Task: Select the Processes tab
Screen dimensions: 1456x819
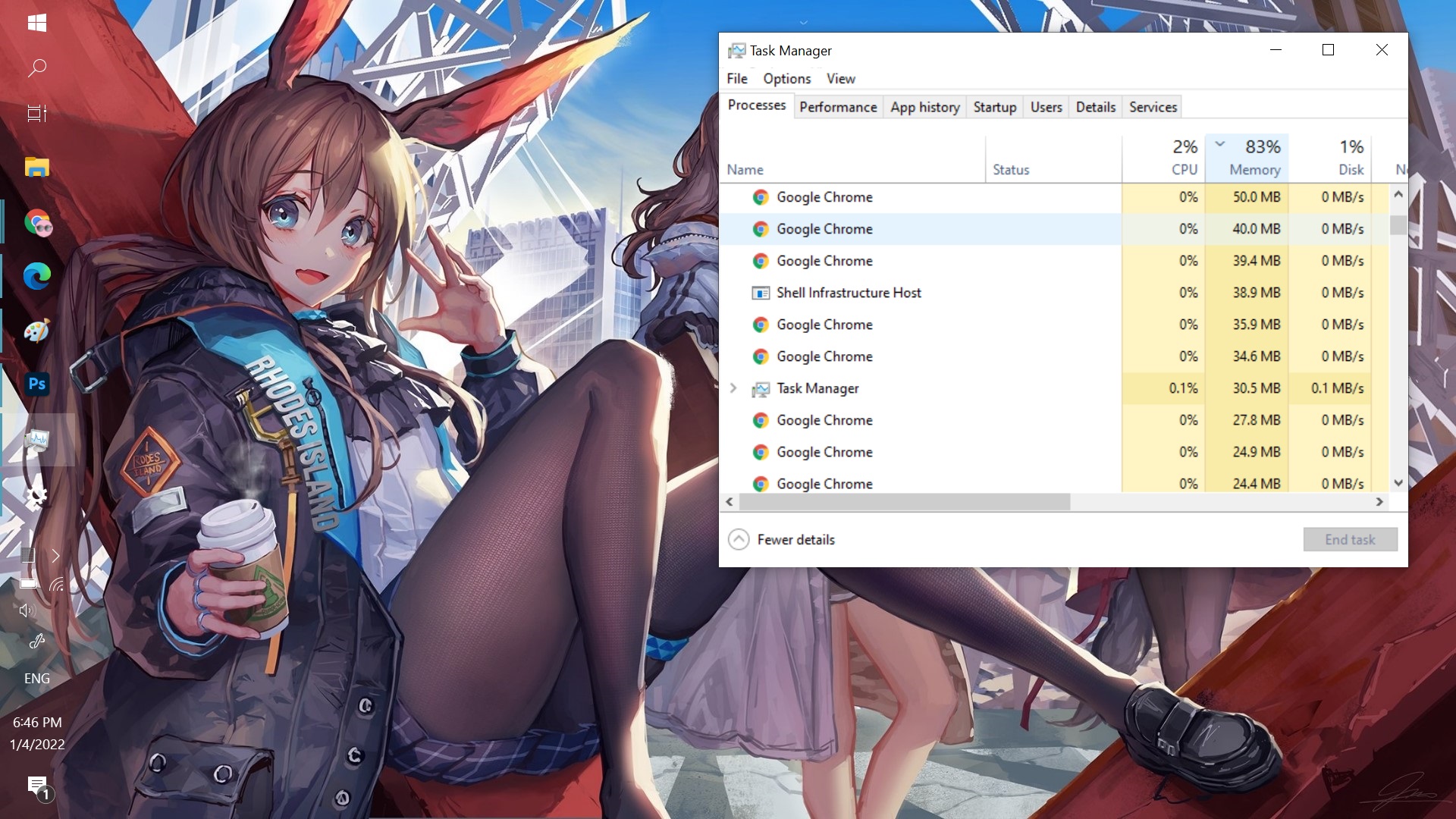Action: (x=757, y=105)
